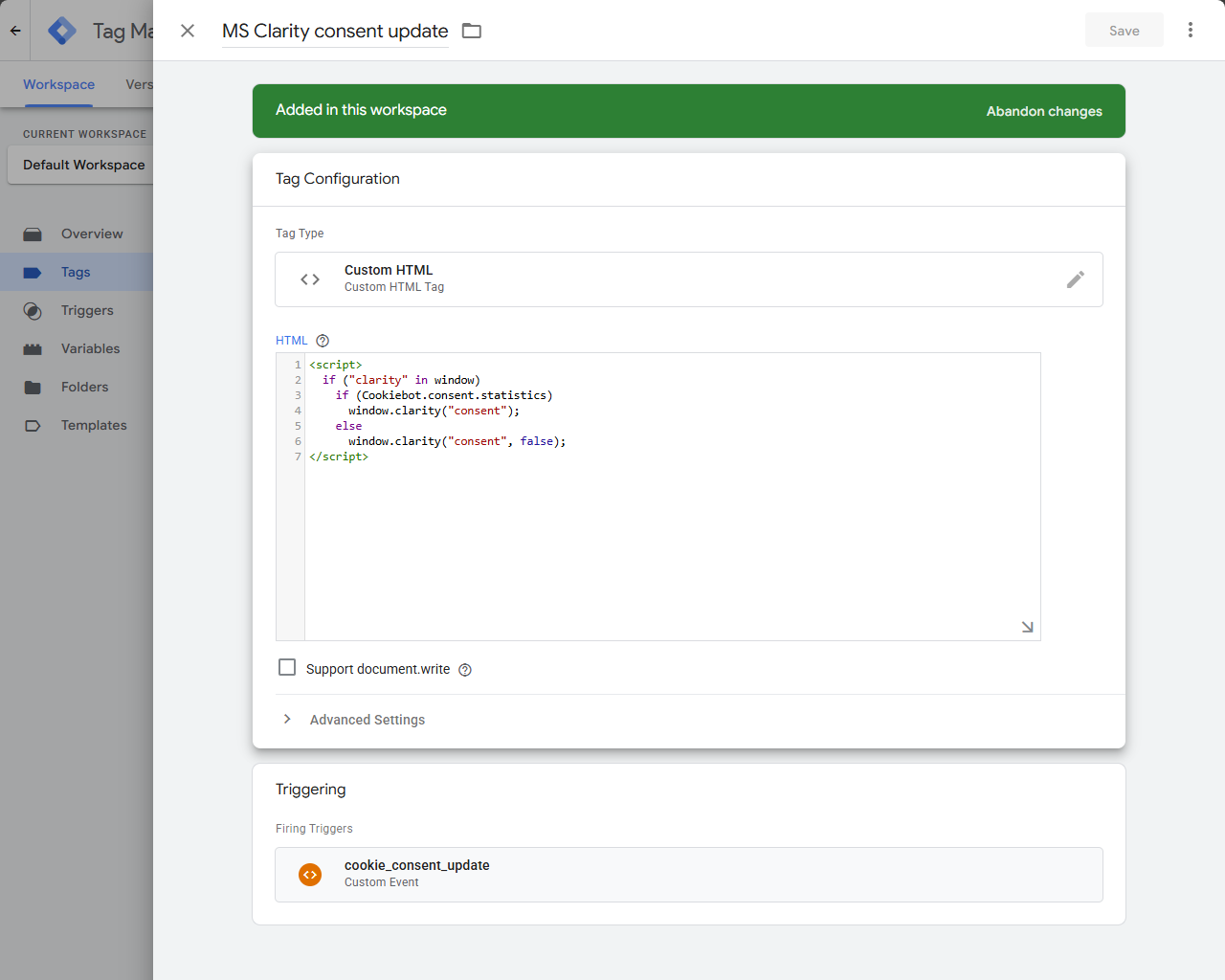Select the Custom HTML tag type row

coord(689,279)
